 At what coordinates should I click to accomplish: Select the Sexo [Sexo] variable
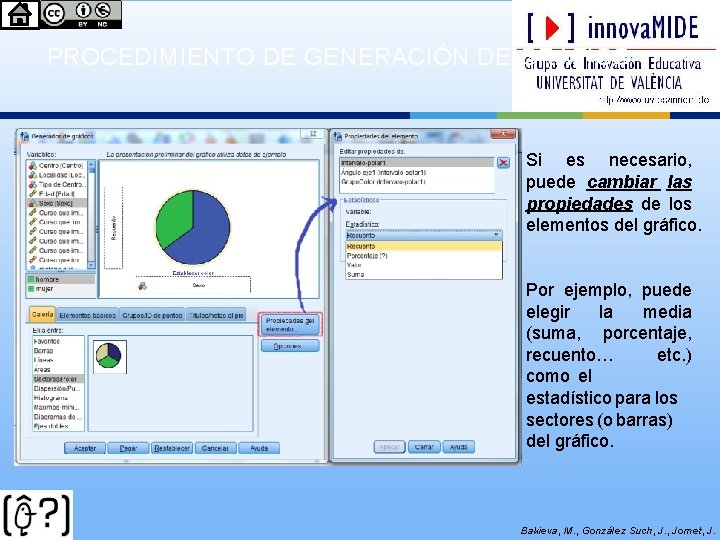point(56,203)
